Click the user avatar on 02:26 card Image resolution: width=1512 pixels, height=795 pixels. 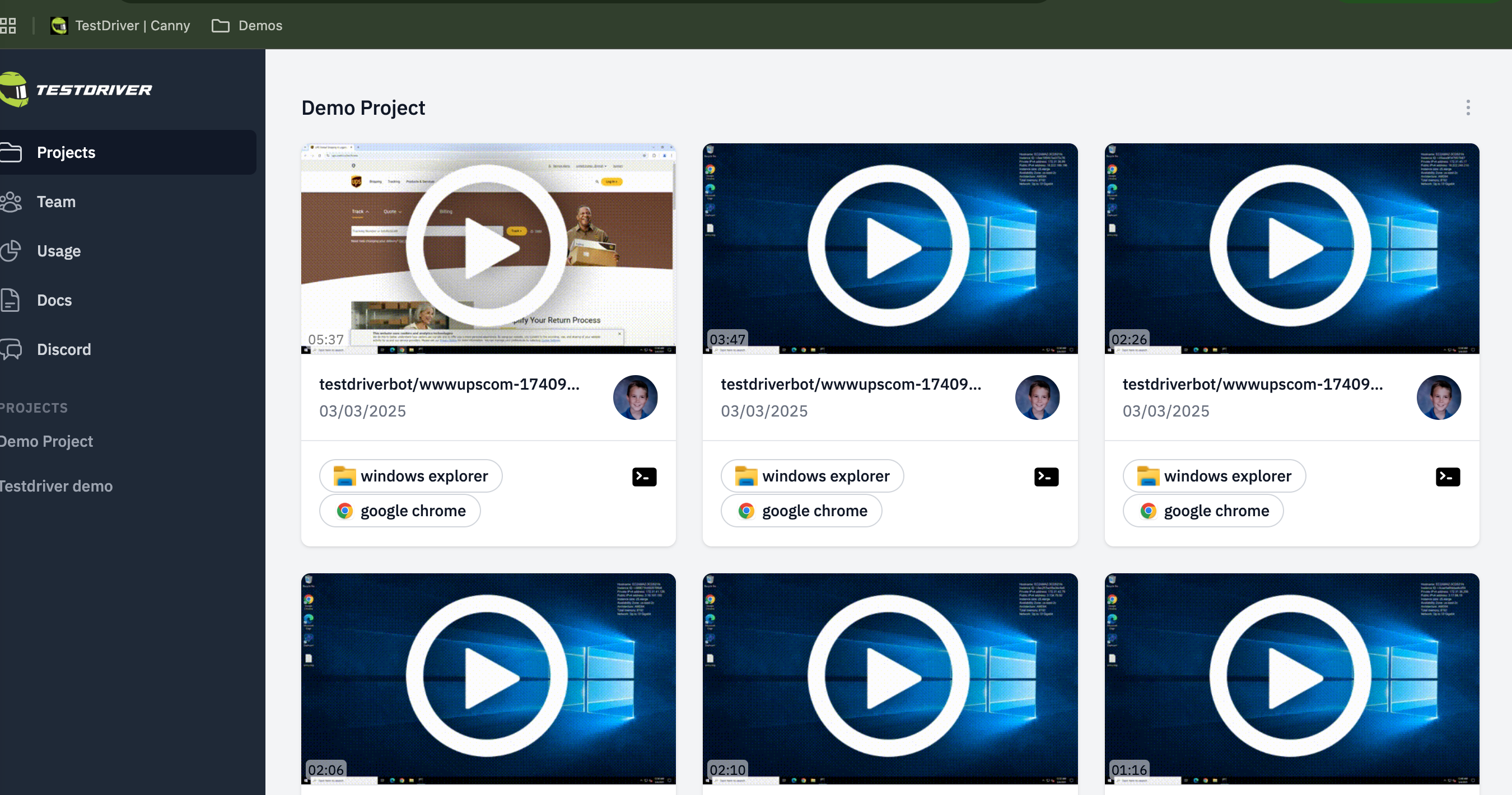click(1438, 397)
